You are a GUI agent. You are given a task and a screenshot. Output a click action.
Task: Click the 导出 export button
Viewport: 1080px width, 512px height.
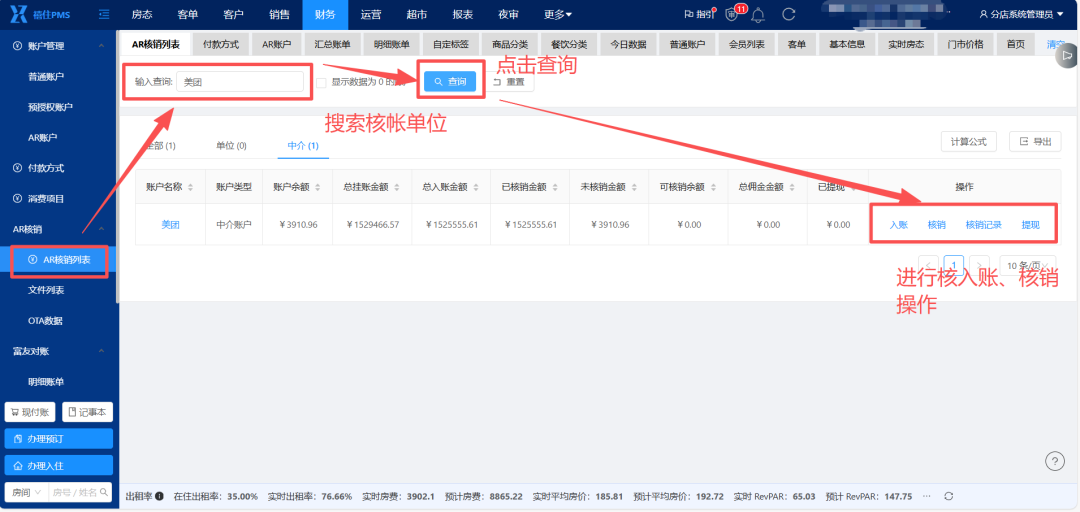click(x=1035, y=141)
